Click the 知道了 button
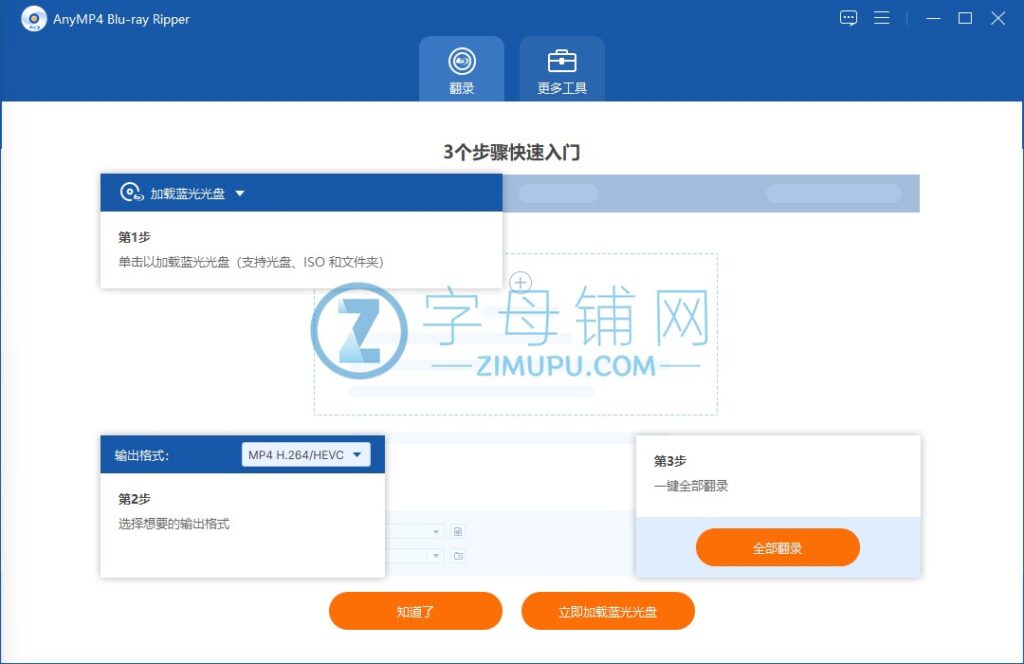Viewport: 1024px width, 664px height. [415, 611]
